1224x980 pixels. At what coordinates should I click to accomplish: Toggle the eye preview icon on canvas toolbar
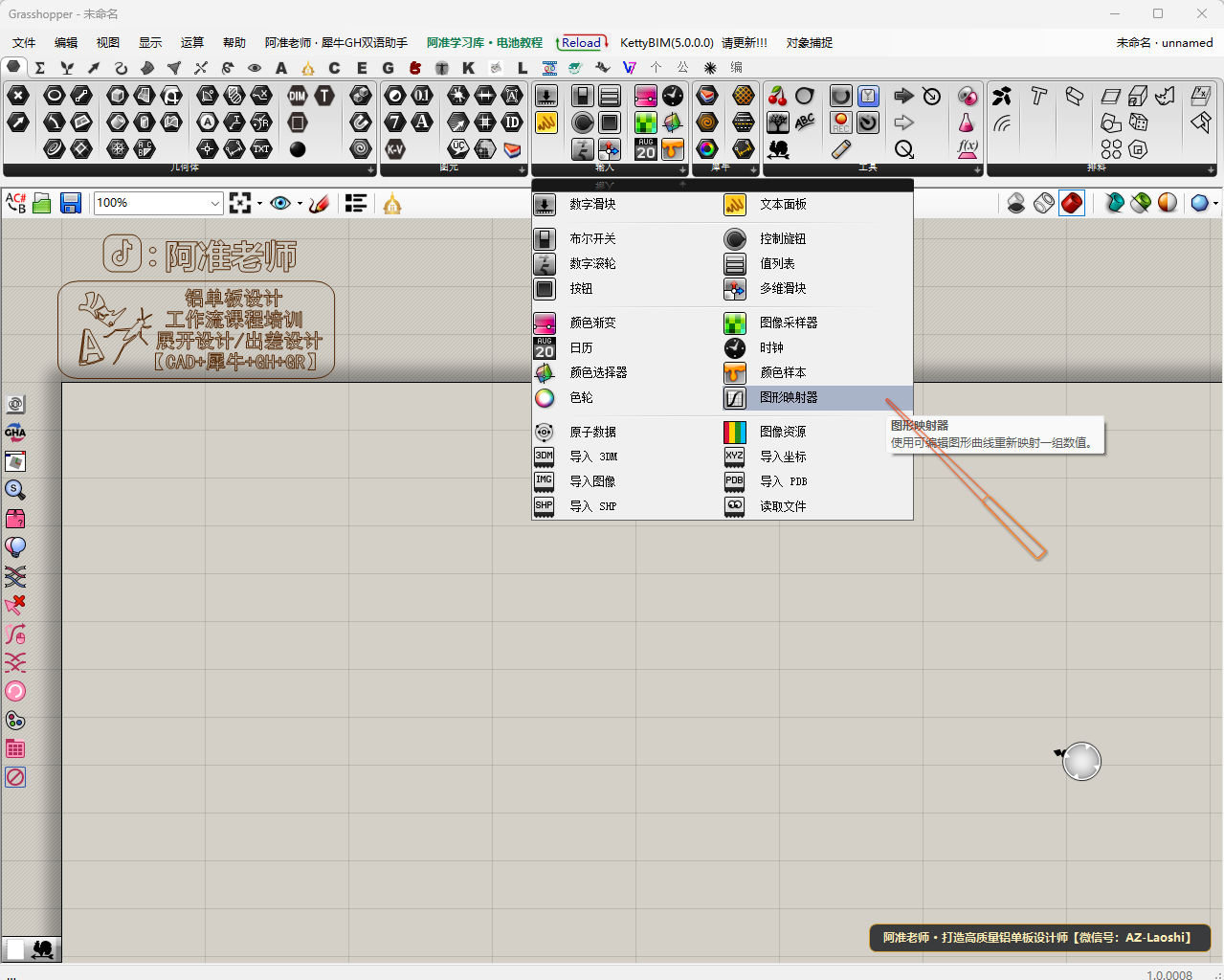click(x=280, y=203)
